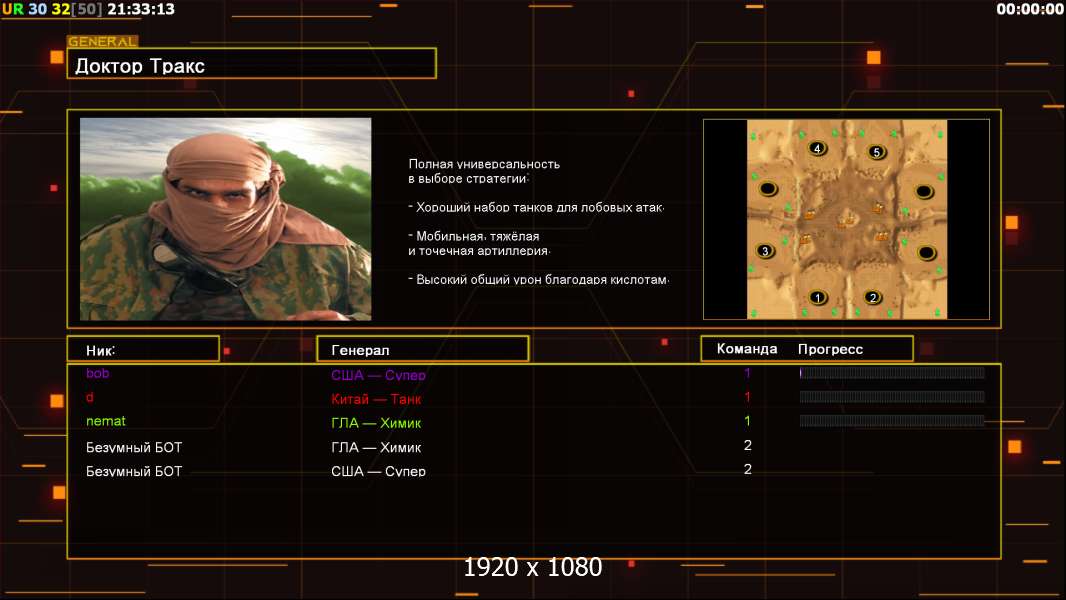The image size is (1066, 600).
Task: Select player name 'nemat'
Action: [x=105, y=421]
